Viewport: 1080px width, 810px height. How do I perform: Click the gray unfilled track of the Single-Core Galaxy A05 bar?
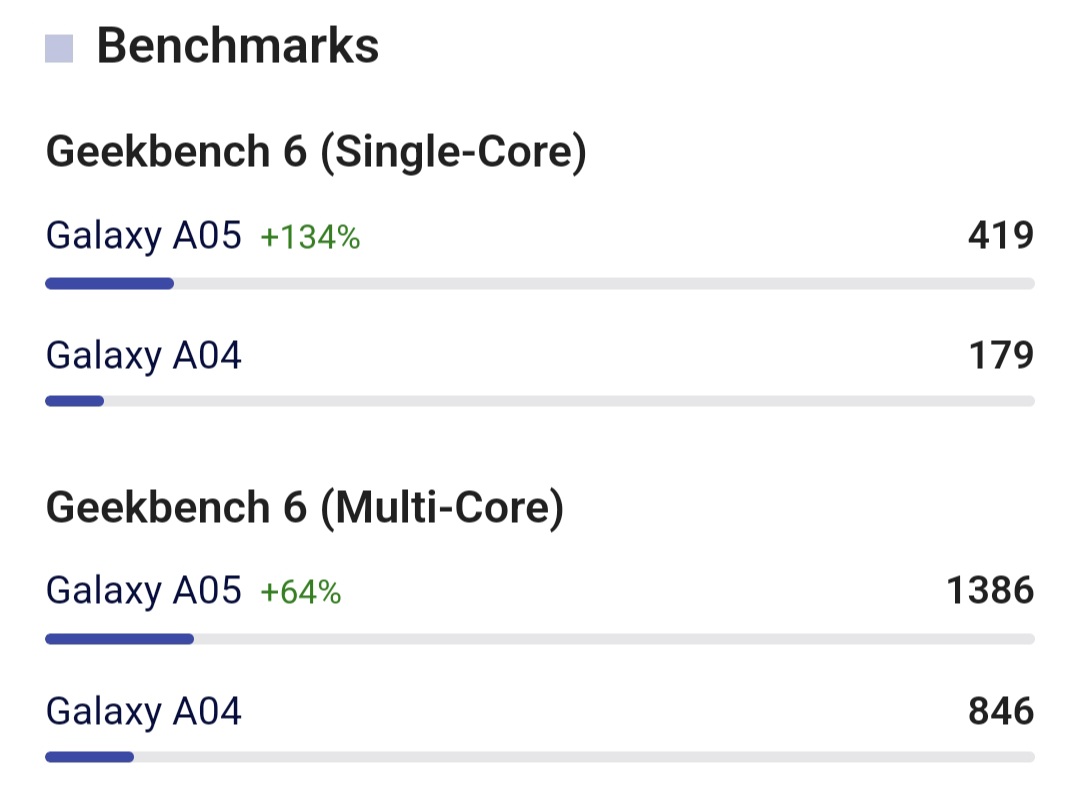pyautogui.click(x=600, y=284)
